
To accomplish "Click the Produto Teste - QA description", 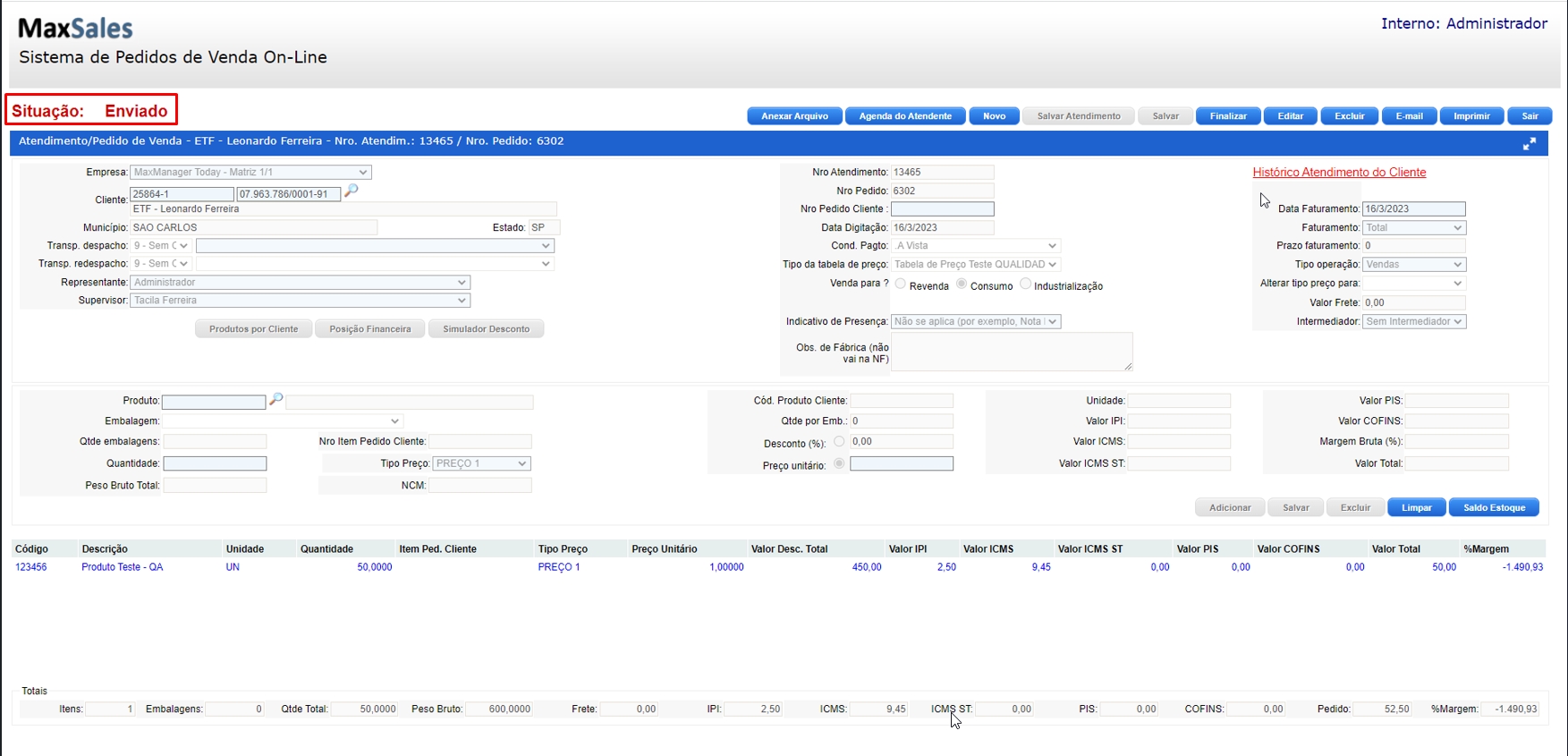I will [x=123, y=567].
